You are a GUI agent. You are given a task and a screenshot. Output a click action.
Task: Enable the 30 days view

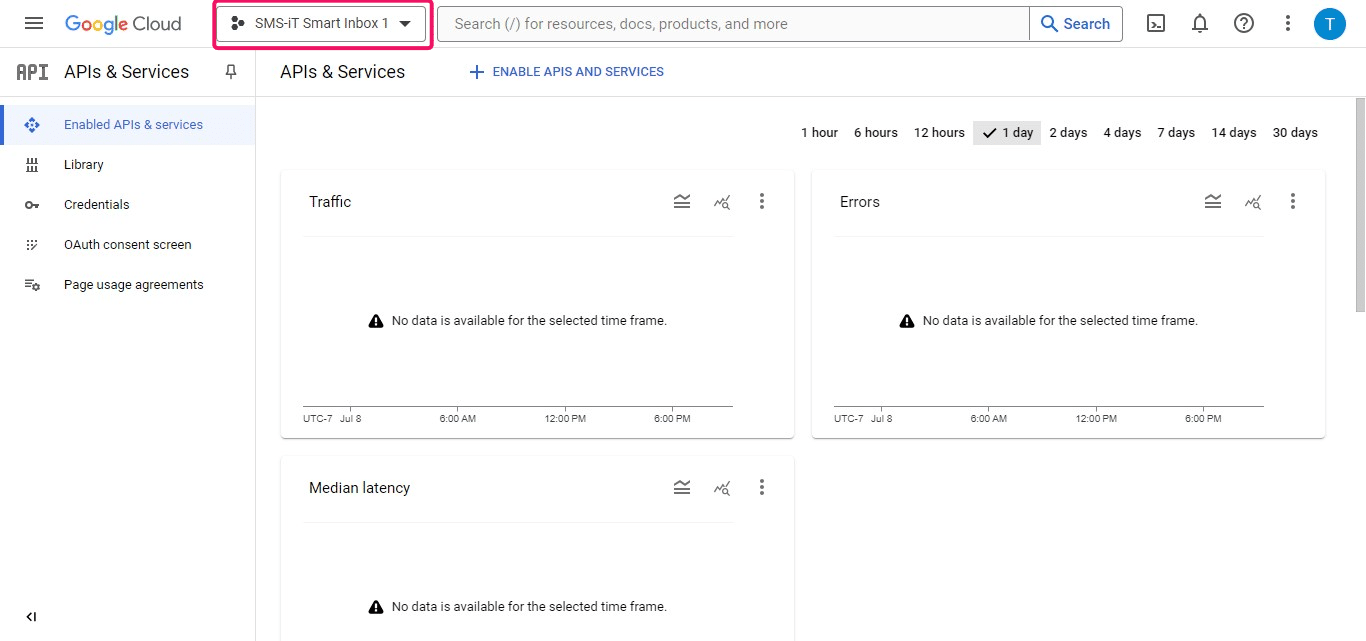point(1295,131)
